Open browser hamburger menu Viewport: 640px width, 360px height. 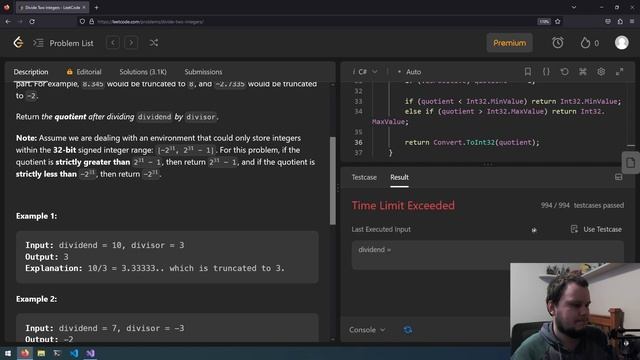coord(632,21)
